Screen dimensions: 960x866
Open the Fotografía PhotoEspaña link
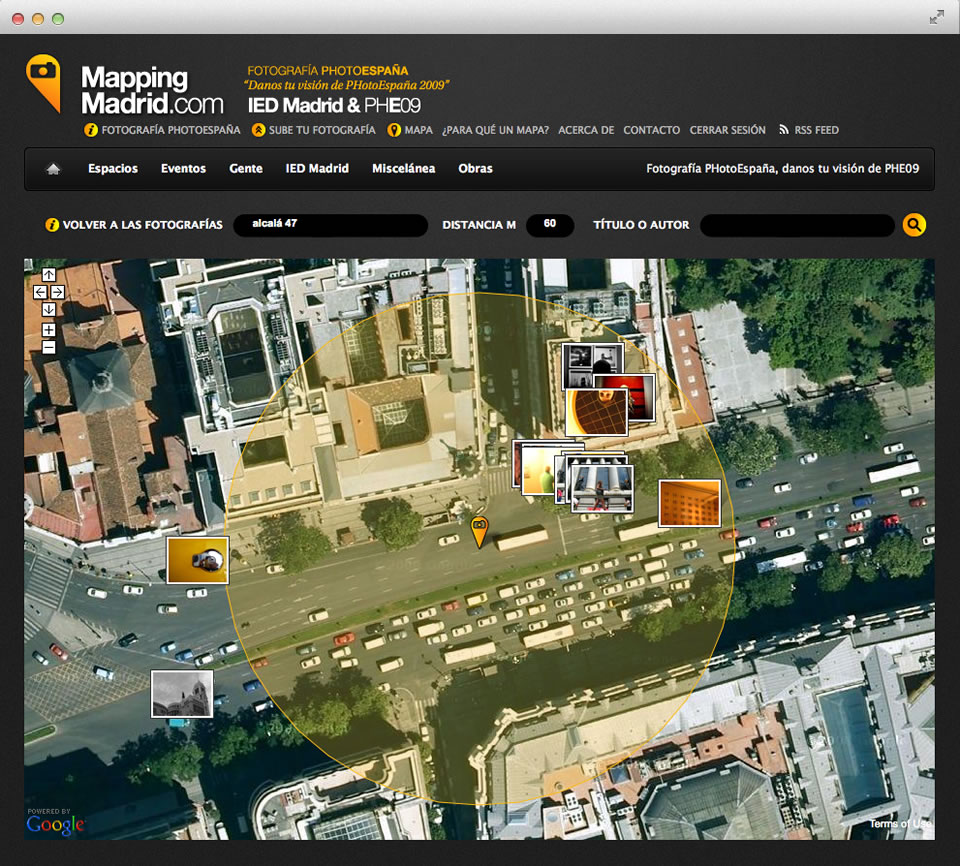point(171,130)
